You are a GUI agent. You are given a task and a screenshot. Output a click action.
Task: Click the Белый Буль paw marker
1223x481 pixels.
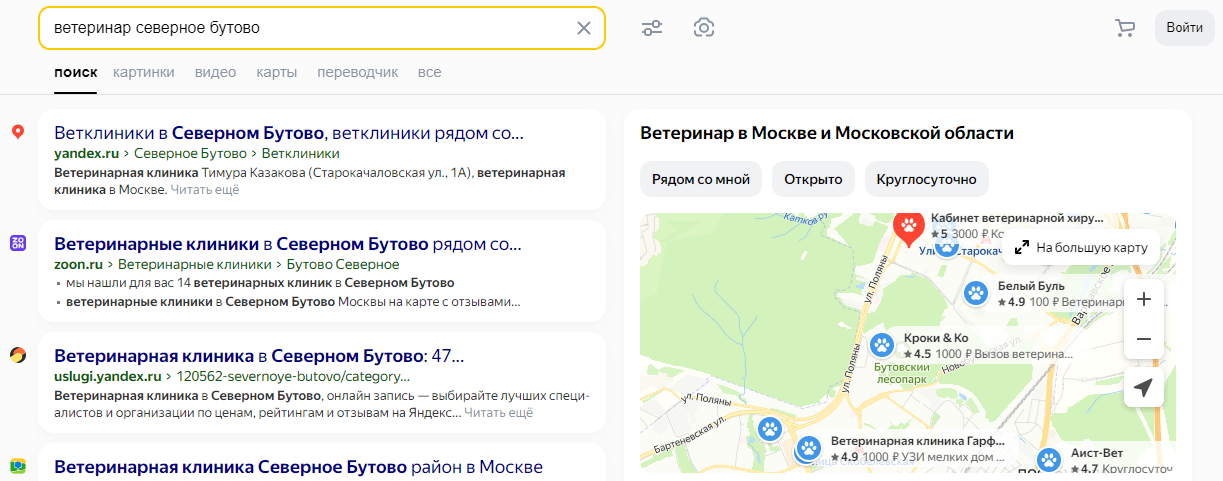coord(976,293)
